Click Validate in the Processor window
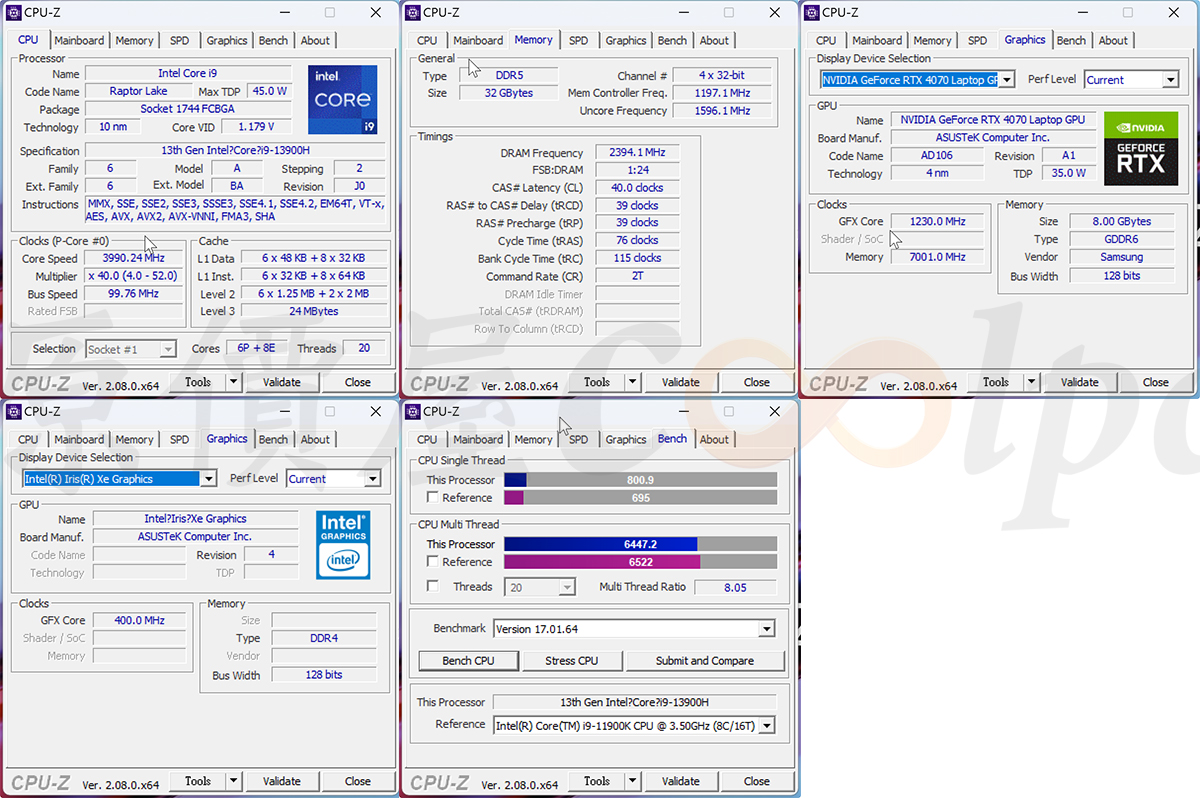The image size is (1200, 798). click(281, 382)
